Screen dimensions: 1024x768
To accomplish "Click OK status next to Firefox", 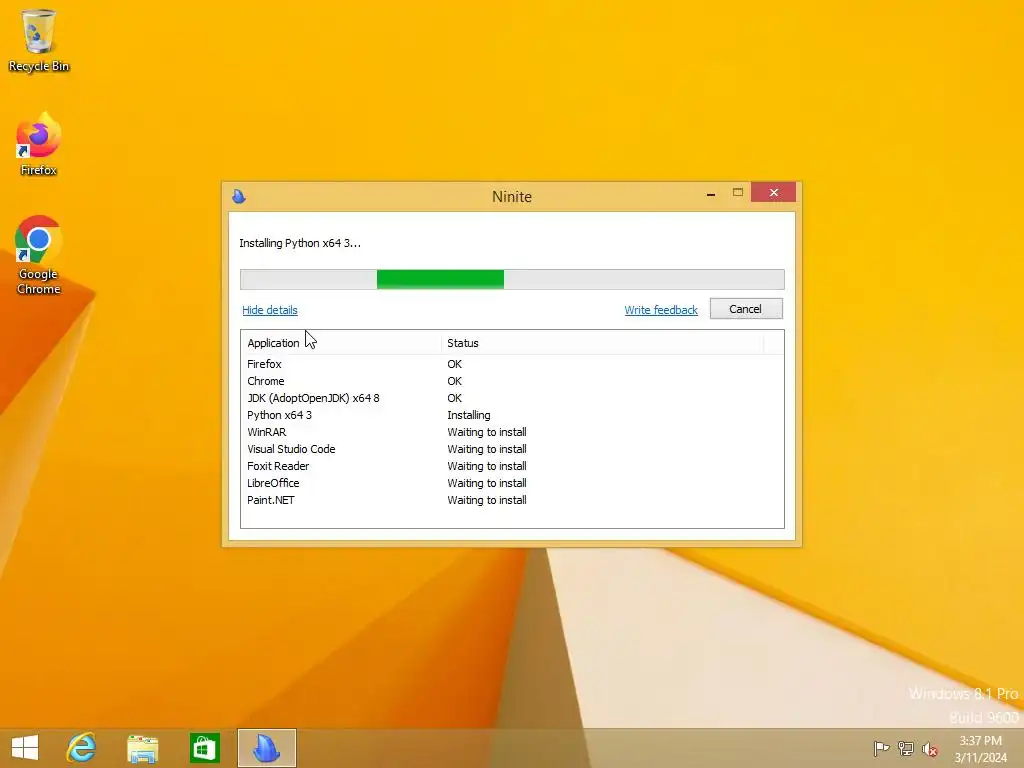I will (x=455, y=364).
